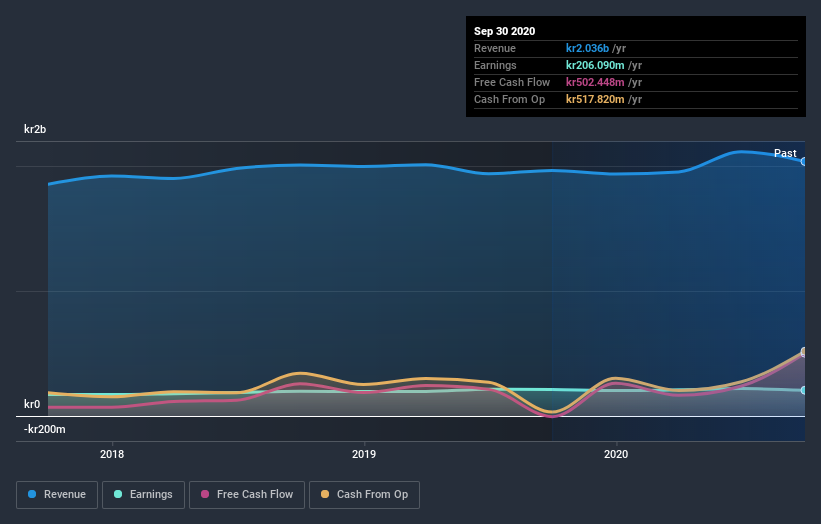The width and height of the screenshot is (821, 524).
Task: Toggle the Free Cash Flow legend button
Action: [247, 495]
